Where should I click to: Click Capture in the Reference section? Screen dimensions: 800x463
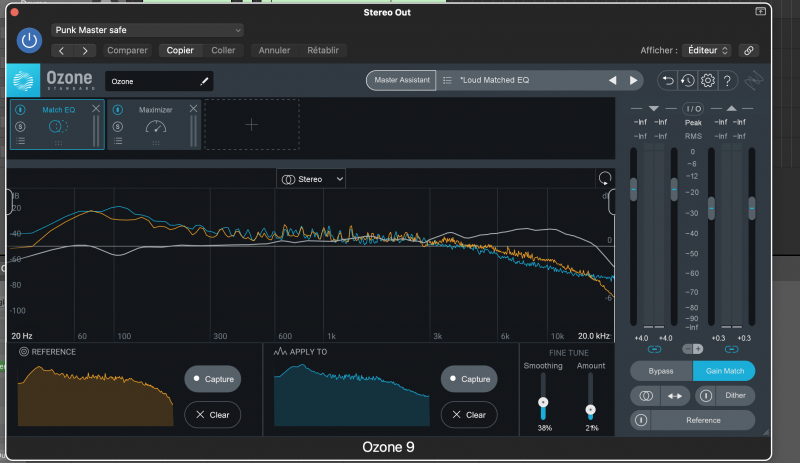212,379
